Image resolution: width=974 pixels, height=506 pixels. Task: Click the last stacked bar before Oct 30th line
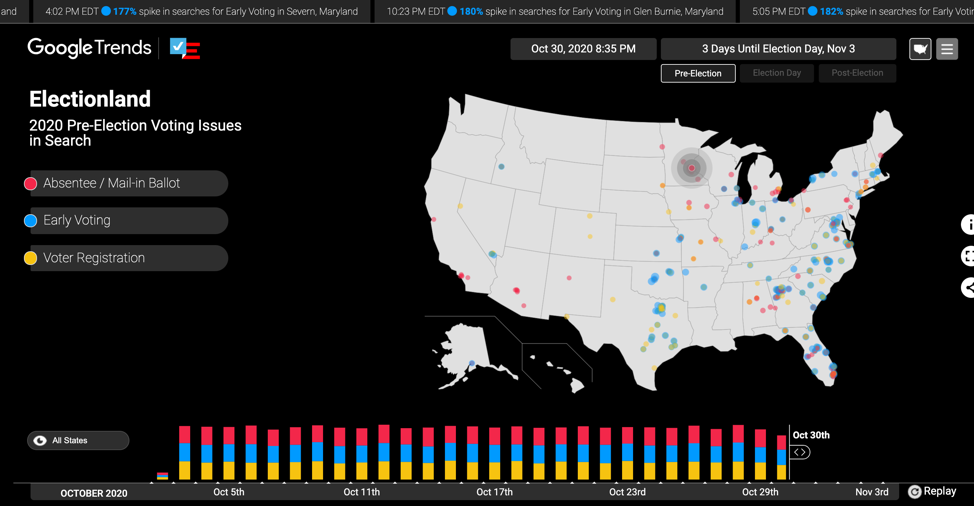pyautogui.click(x=781, y=458)
